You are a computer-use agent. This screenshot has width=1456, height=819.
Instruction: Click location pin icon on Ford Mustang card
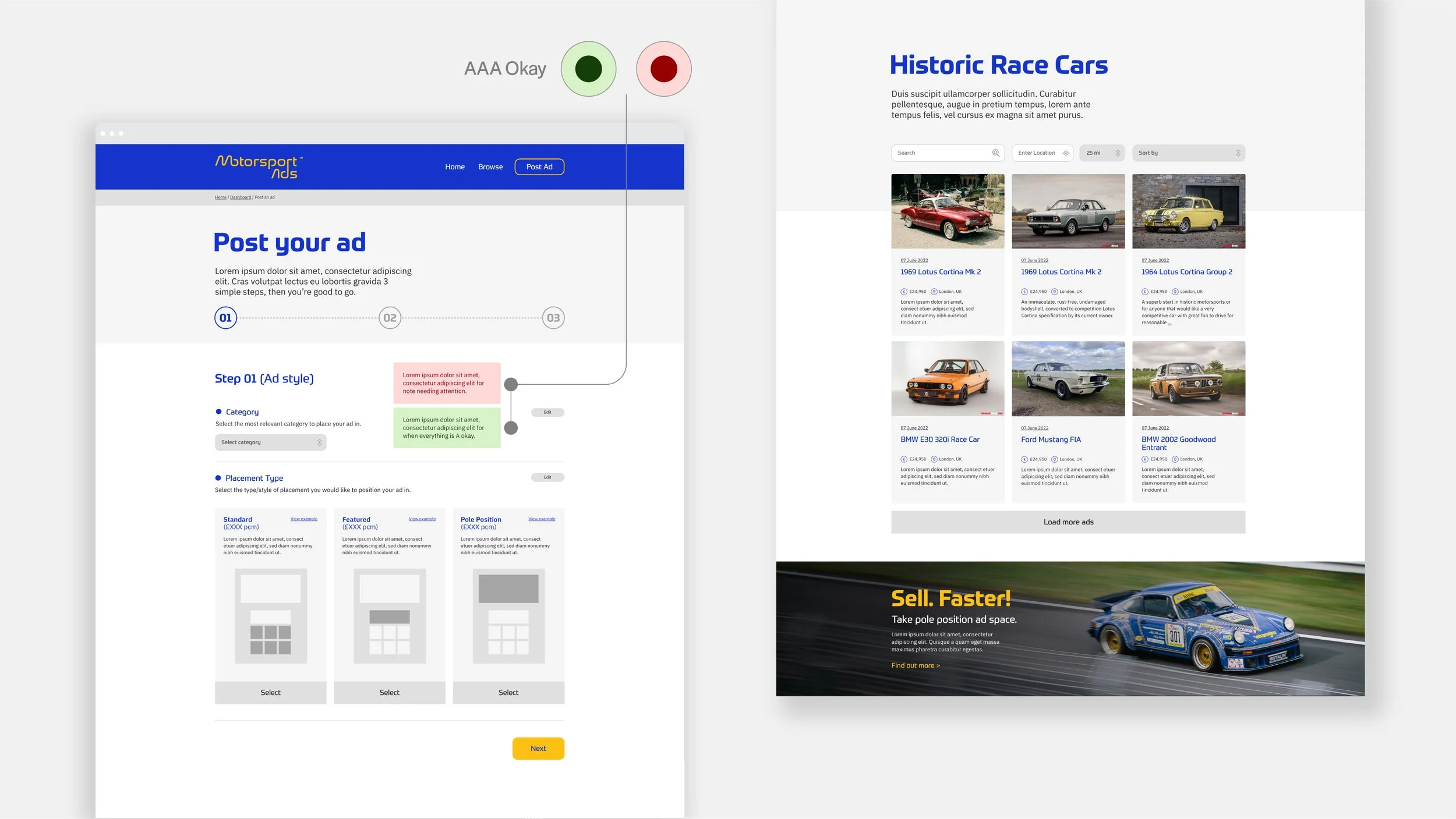click(x=1054, y=459)
